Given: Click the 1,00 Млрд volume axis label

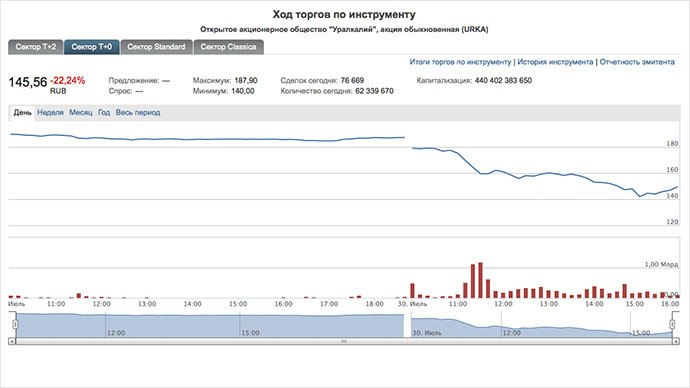Looking at the screenshot, I should 661,264.
